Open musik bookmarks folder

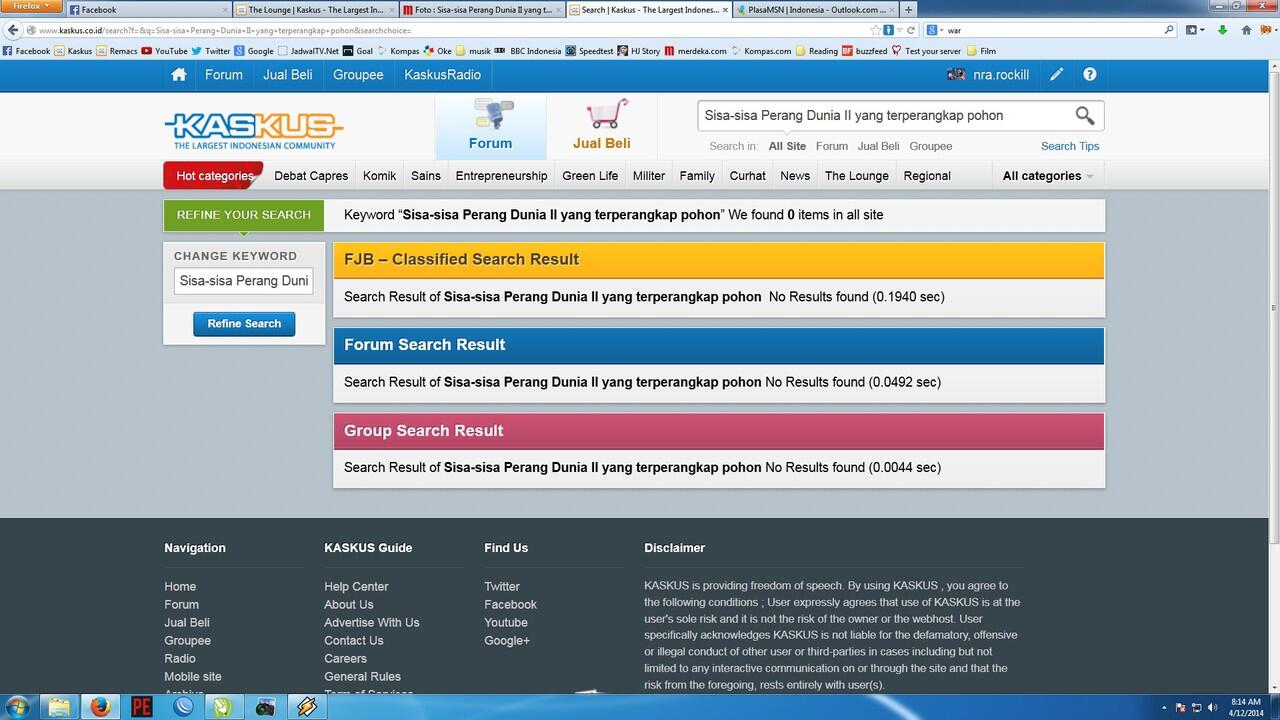[x=472, y=51]
